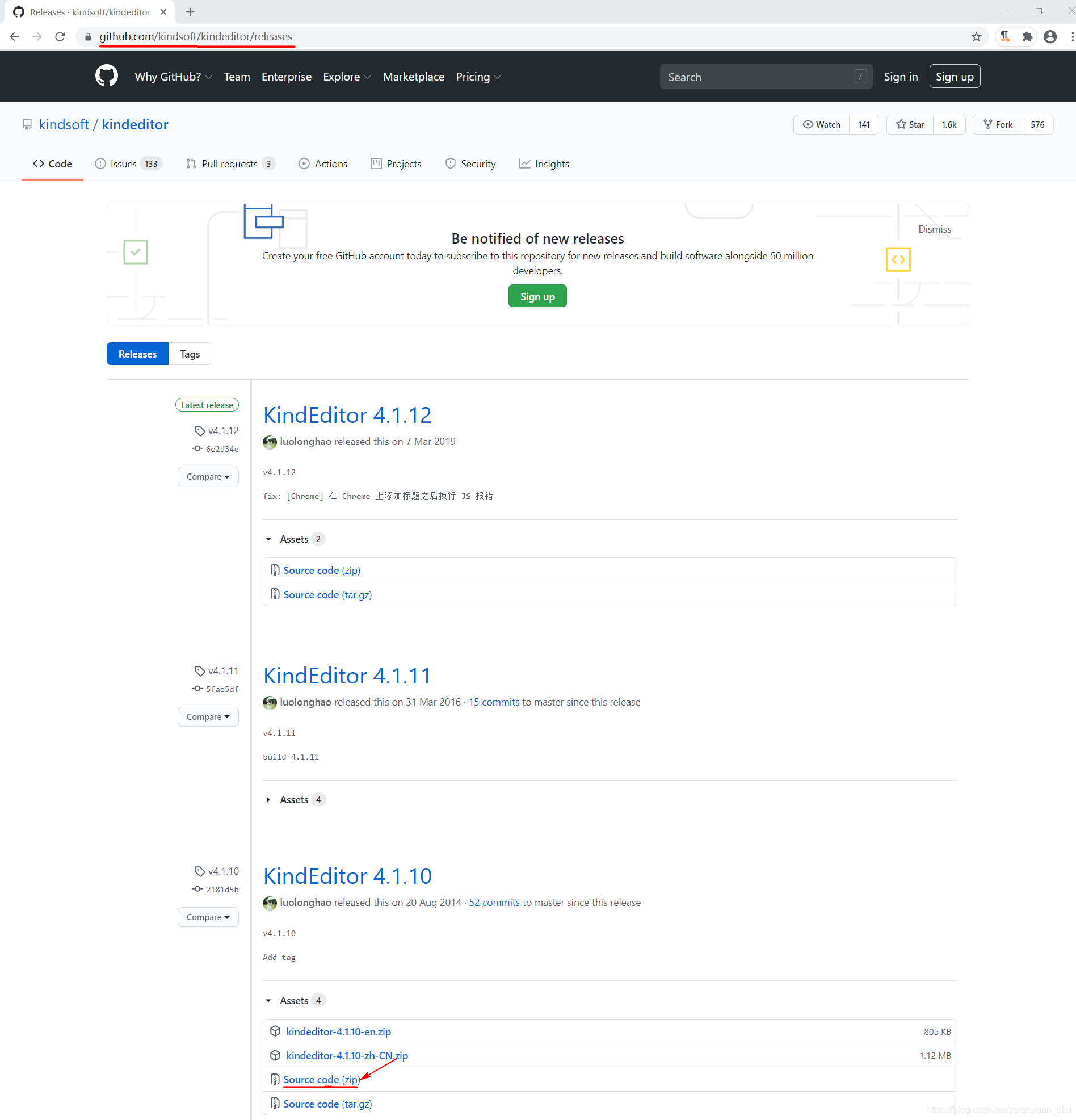Open commit 5fae5df

222,689
